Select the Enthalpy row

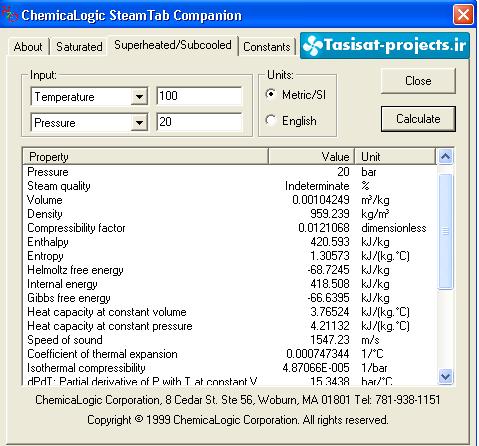pos(230,242)
